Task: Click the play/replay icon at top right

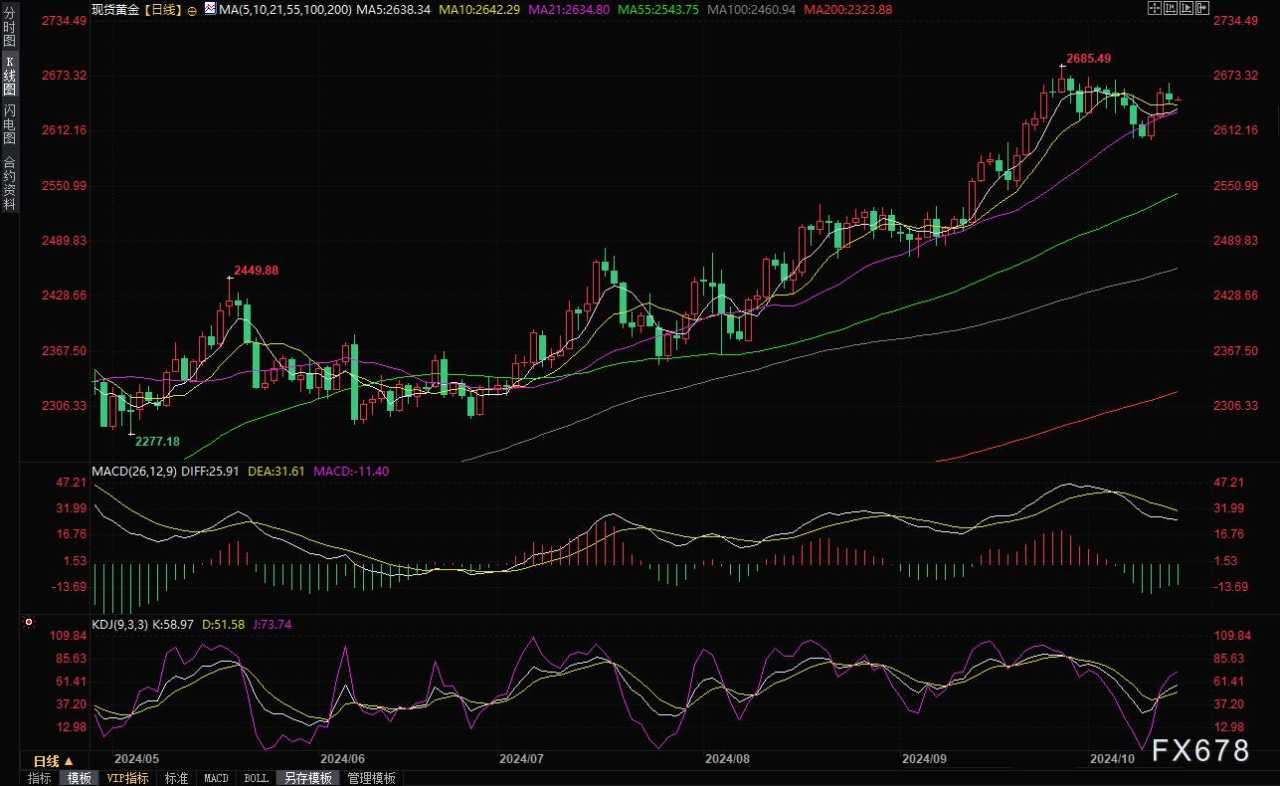Action: [x=1186, y=8]
